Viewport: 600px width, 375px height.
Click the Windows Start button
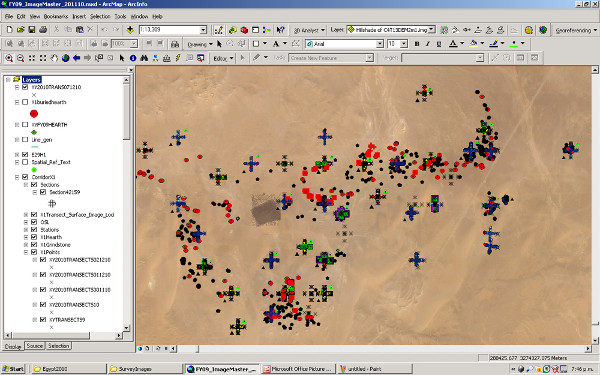pos(13,369)
